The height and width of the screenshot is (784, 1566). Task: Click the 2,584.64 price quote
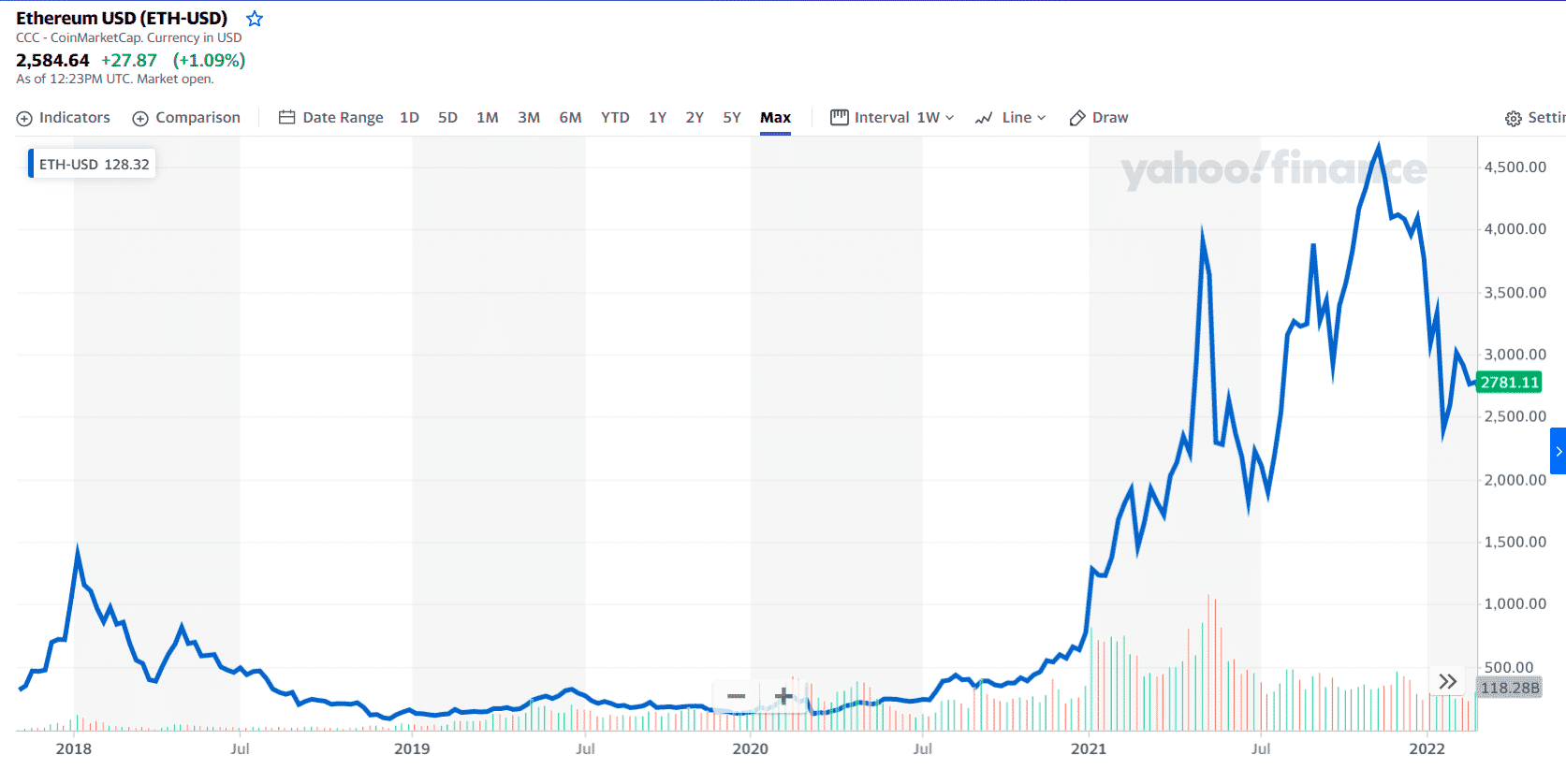[52, 61]
